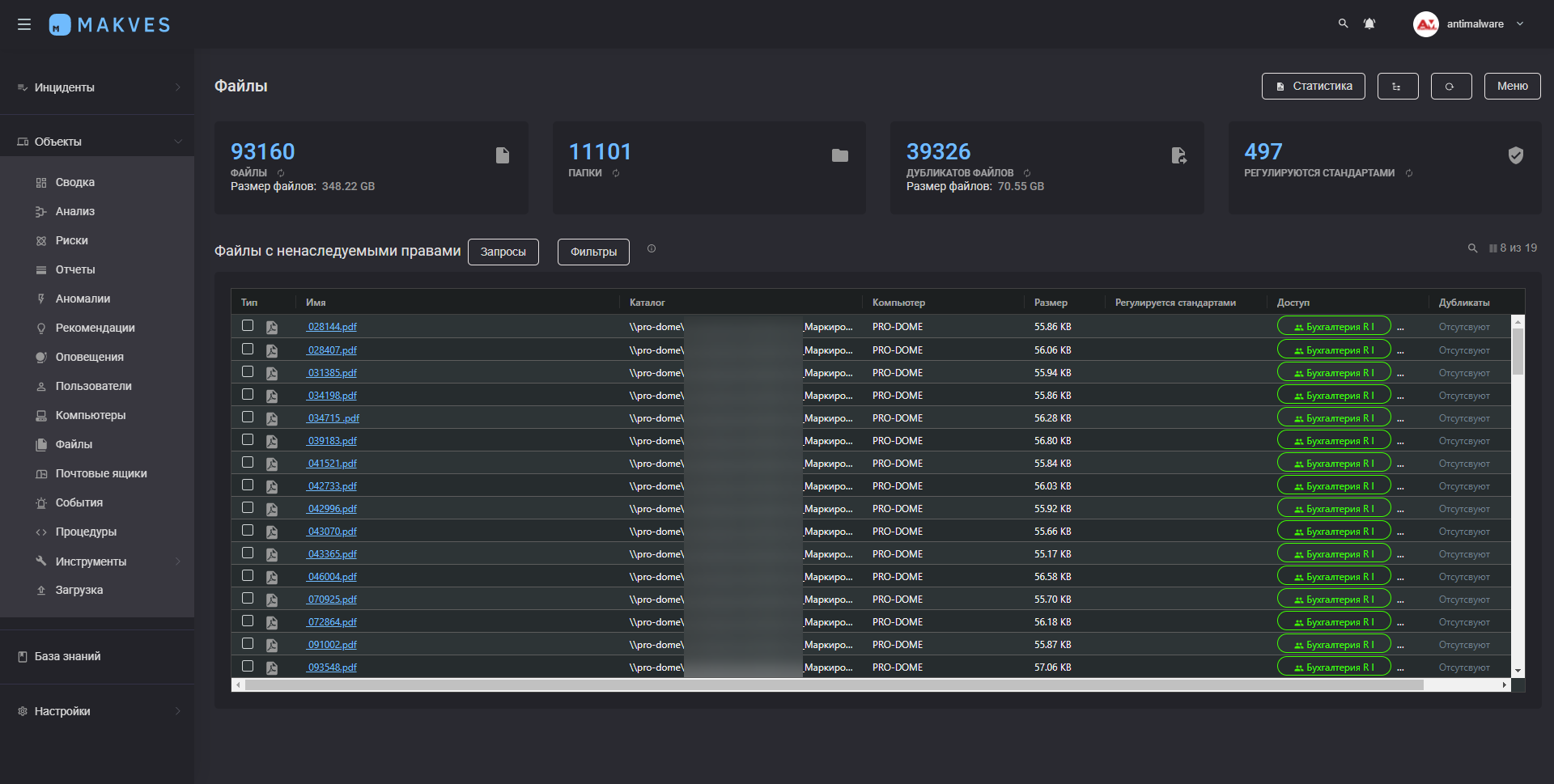Select checkbox for 041521.pdf row

[x=248, y=462]
